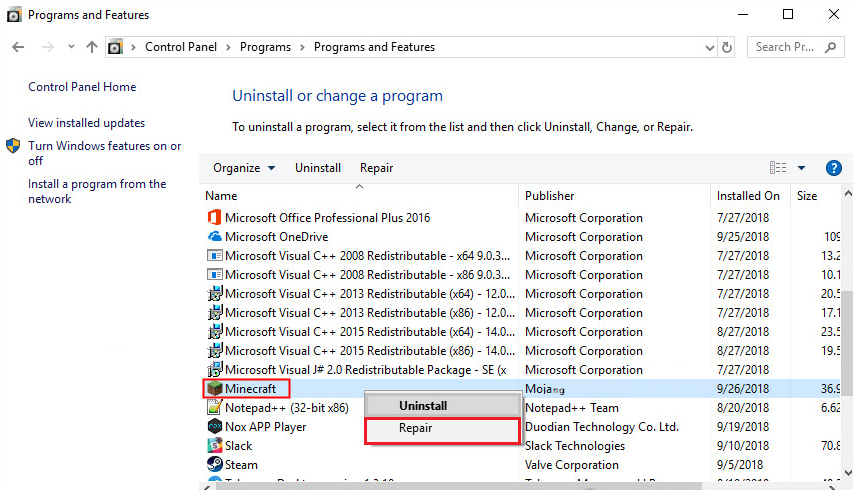Click the 9/25/2018 install date cell
This screenshot has width=853, height=490.
(x=743, y=237)
